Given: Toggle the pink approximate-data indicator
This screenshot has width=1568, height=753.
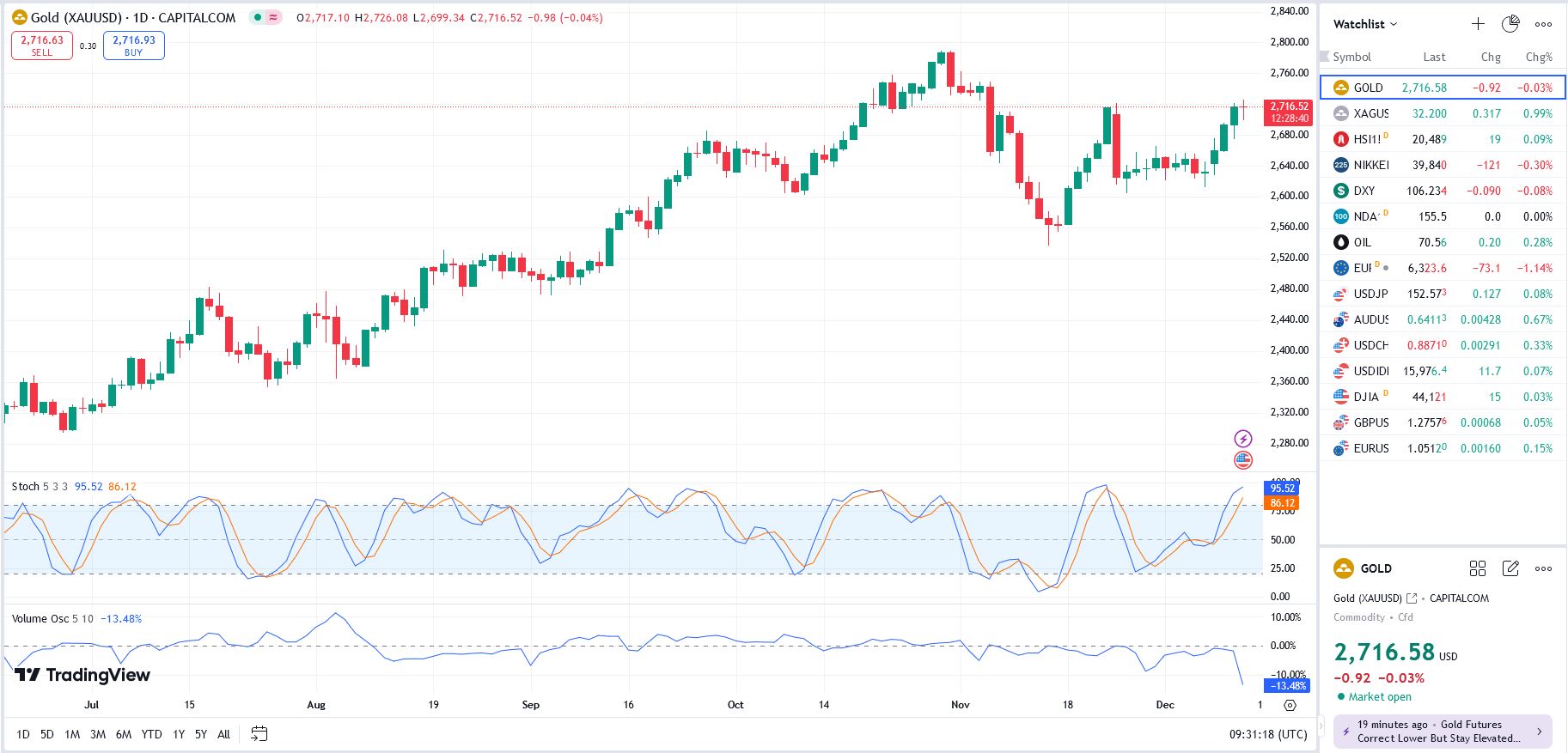Looking at the screenshot, I should tap(274, 17).
